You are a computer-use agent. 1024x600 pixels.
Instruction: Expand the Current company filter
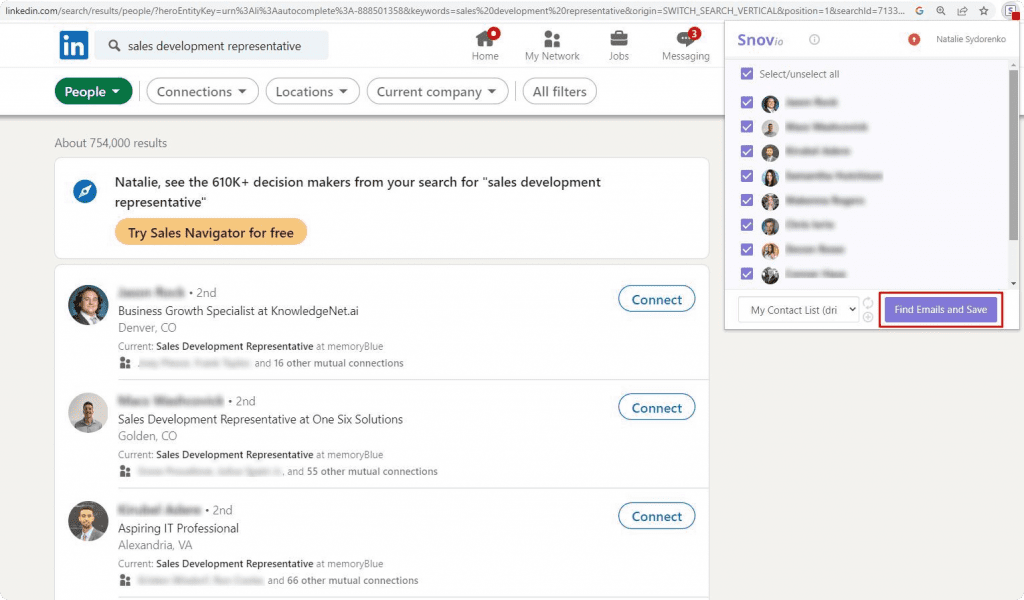(438, 91)
